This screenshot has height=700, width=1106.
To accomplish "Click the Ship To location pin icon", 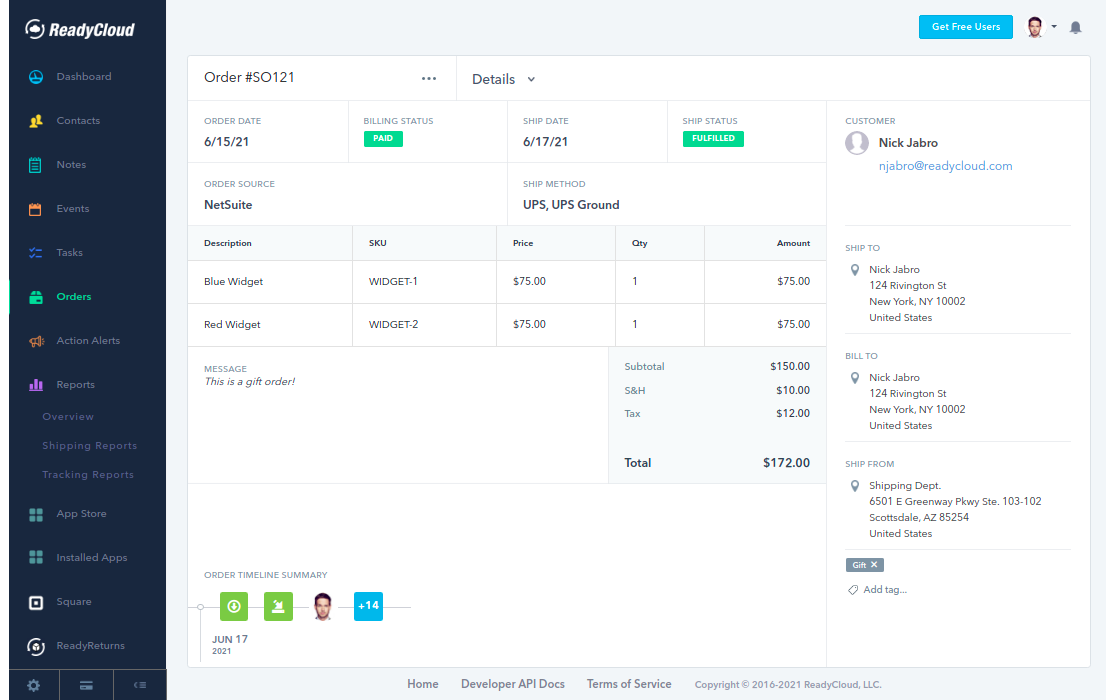I will [x=855, y=270].
